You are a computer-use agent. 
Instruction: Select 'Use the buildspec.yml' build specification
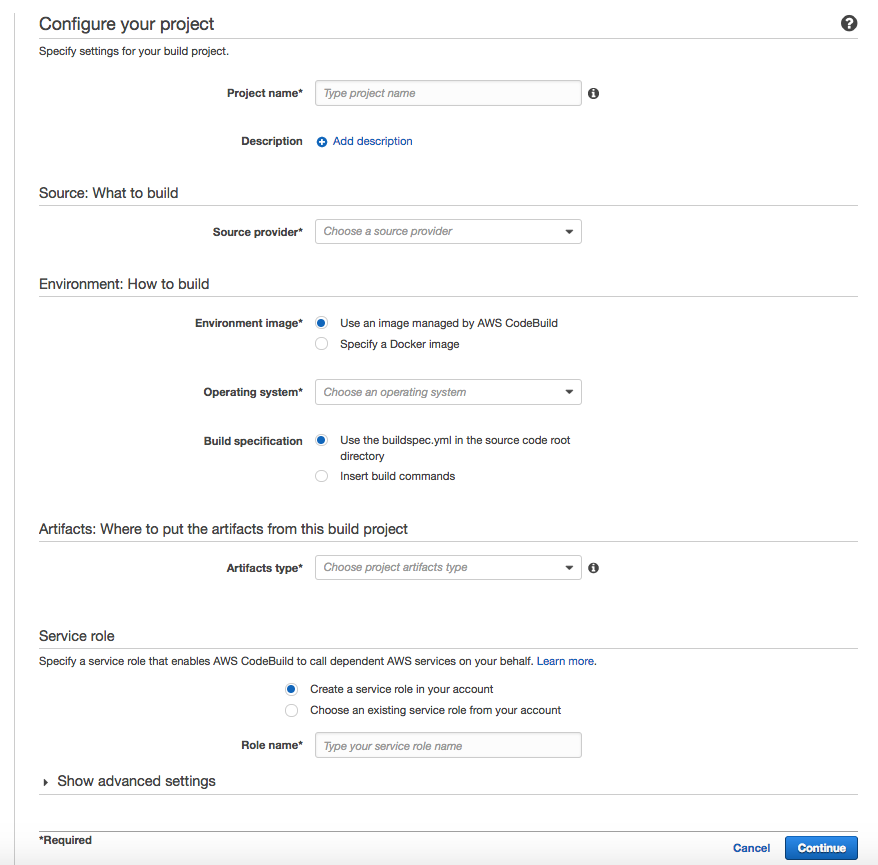(321, 440)
